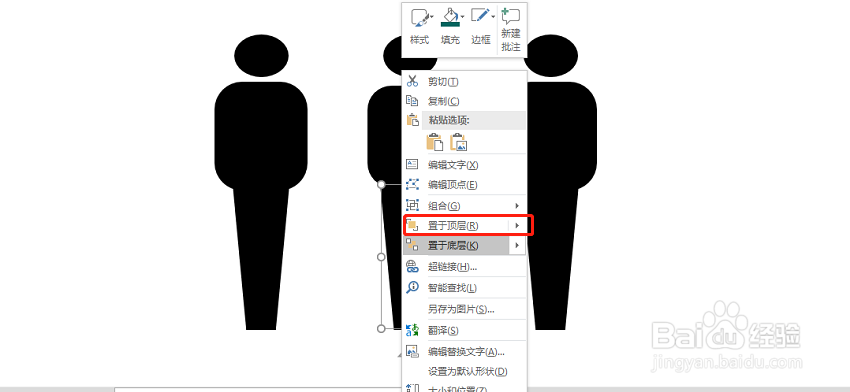Screen dimensions: 850x392
Task: Click the Paste Options clipboard icon
Action: point(413,120)
